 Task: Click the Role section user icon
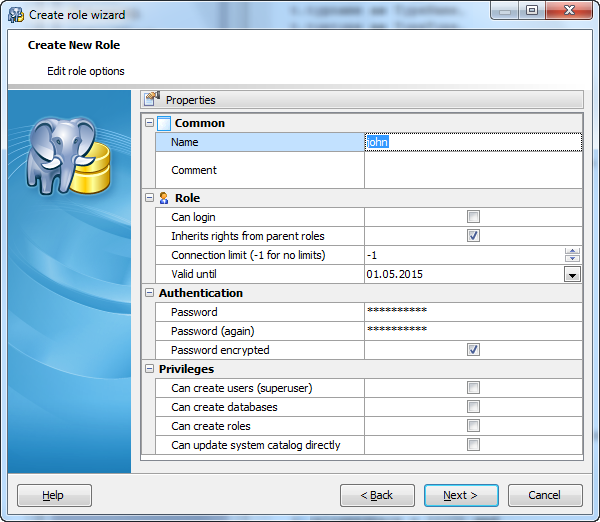click(164, 198)
